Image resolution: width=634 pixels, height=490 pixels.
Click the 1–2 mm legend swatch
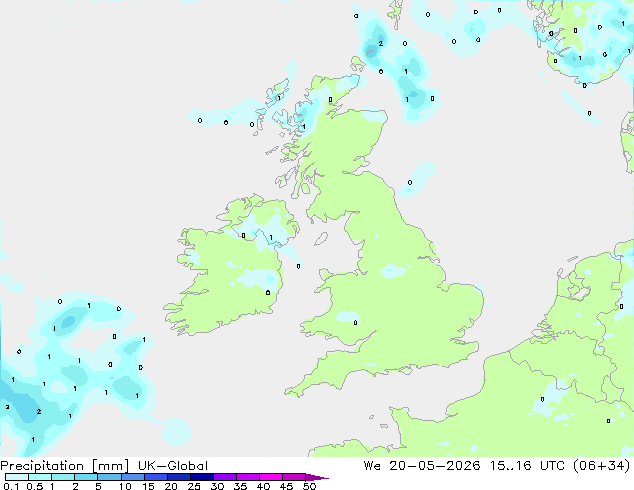tap(63, 477)
